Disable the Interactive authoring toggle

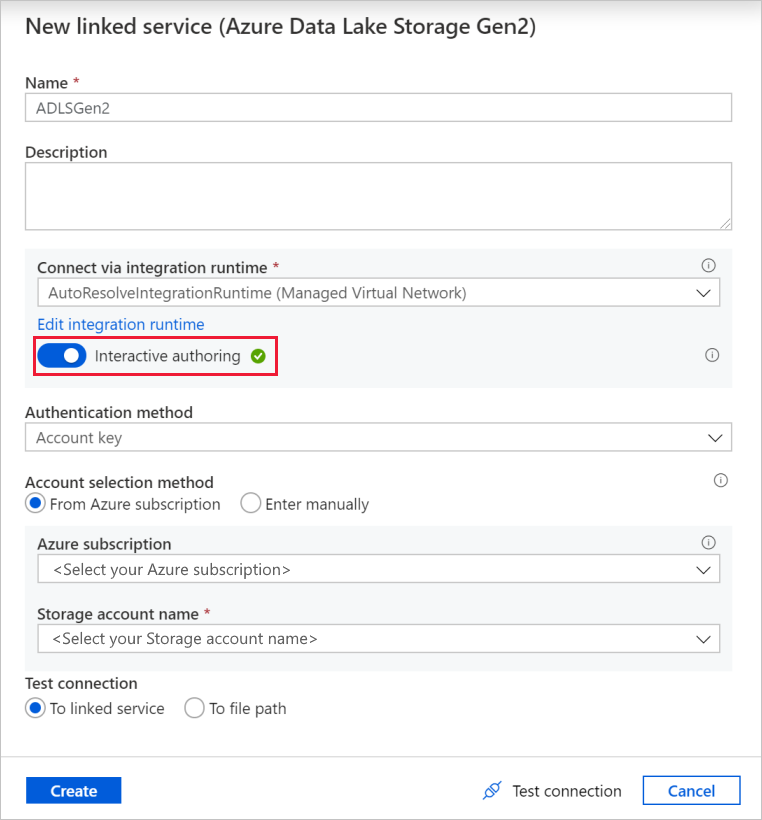(61, 355)
